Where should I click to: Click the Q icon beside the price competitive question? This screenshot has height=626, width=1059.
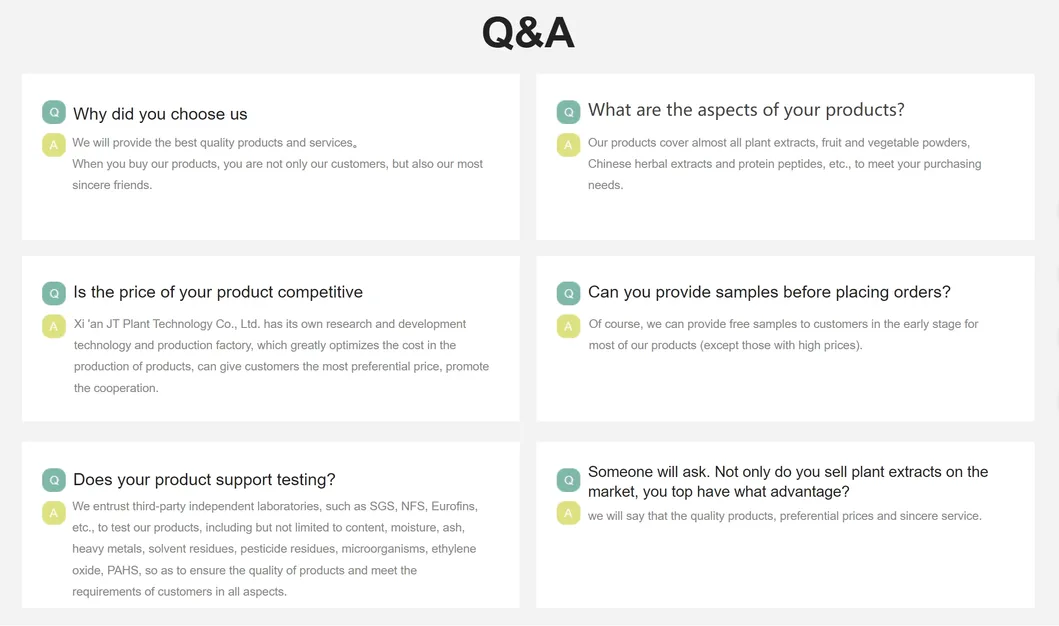(x=54, y=293)
